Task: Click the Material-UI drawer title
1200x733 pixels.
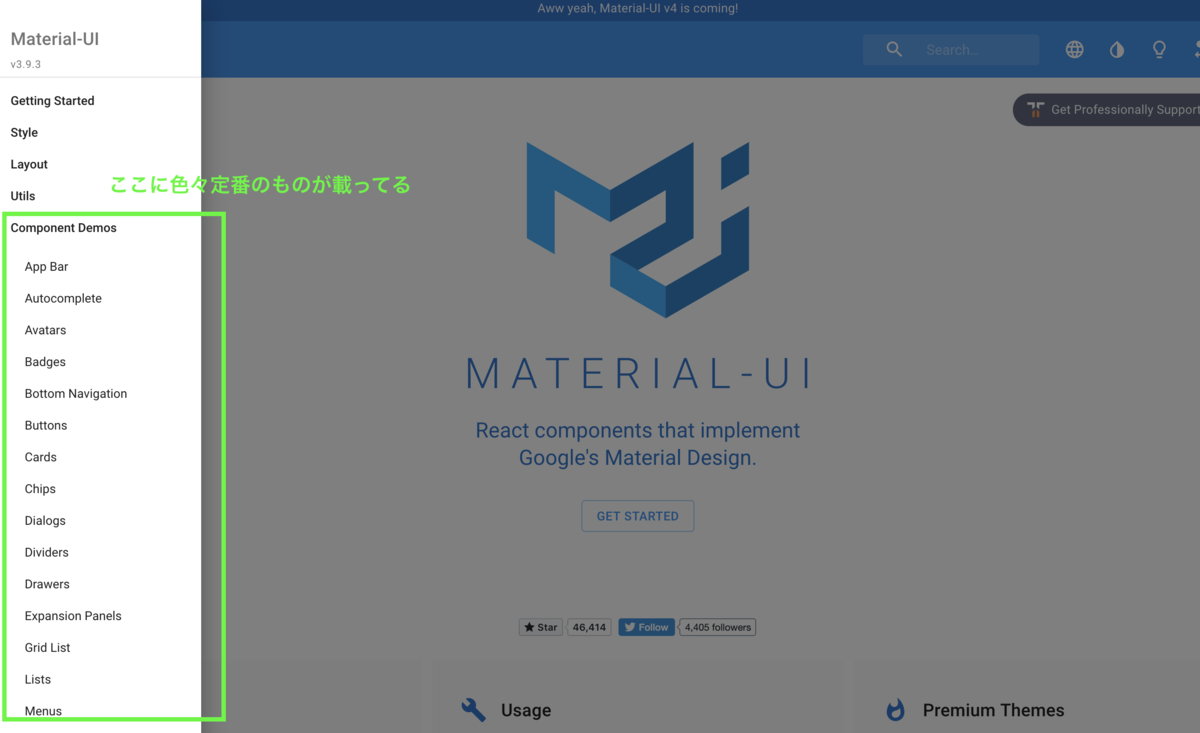Action: click(x=55, y=39)
